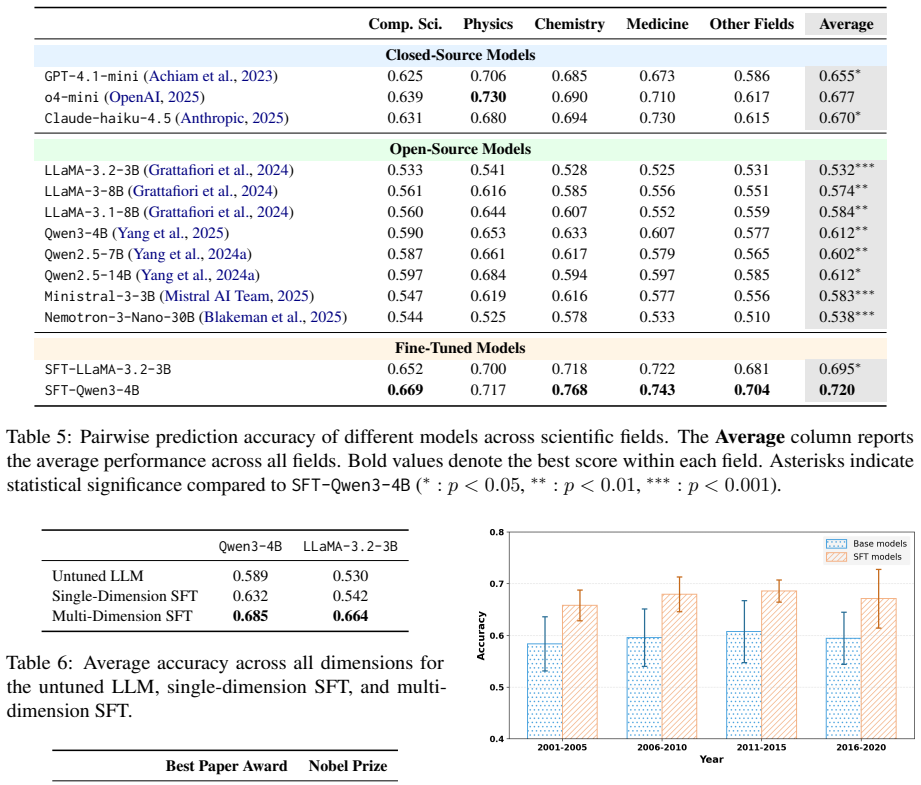This screenshot has height=785, width=921.
Task: Click the 0.532 average for LLaMA-3.2-3B
Action: [837, 170]
